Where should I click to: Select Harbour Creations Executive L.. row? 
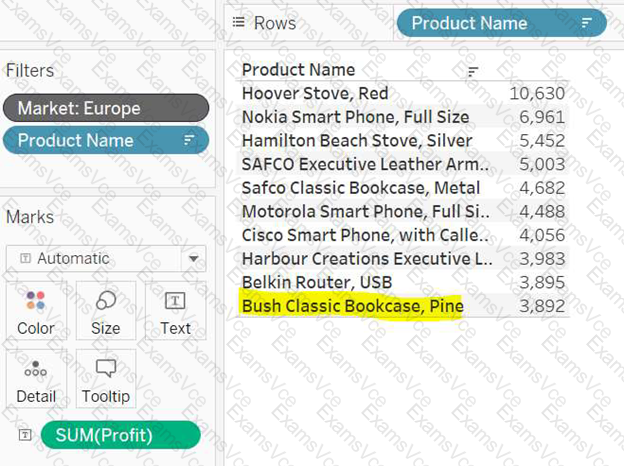click(402, 259)
